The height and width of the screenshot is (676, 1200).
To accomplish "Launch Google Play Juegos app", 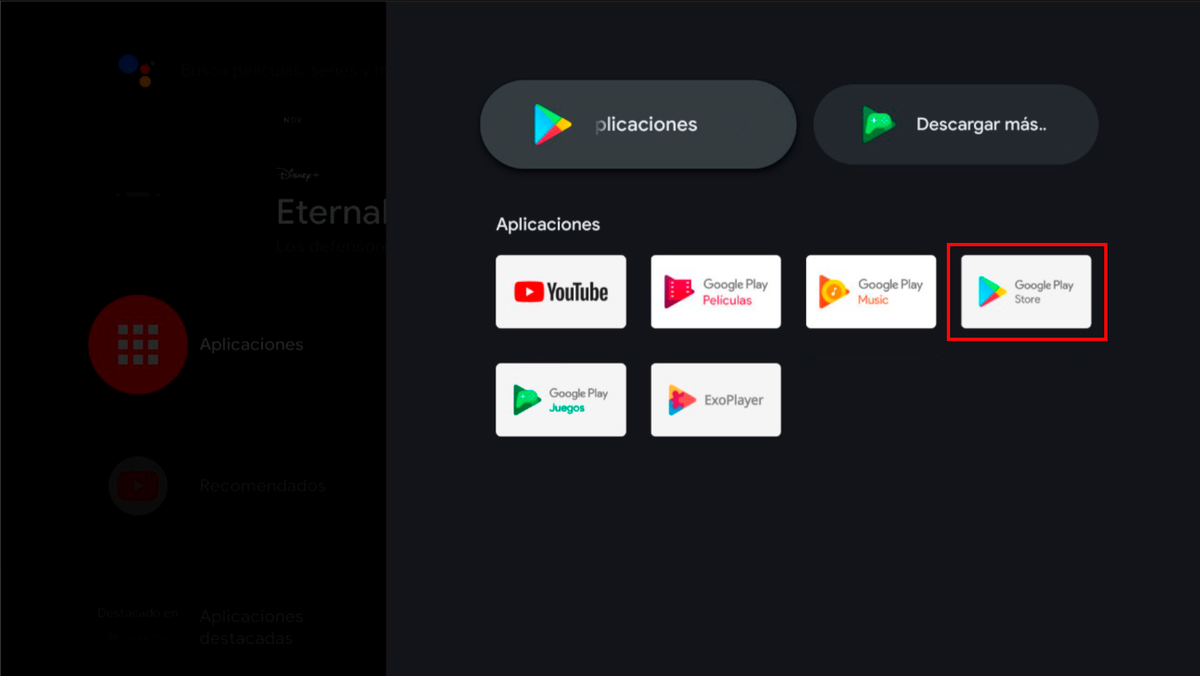I will 561,400.
